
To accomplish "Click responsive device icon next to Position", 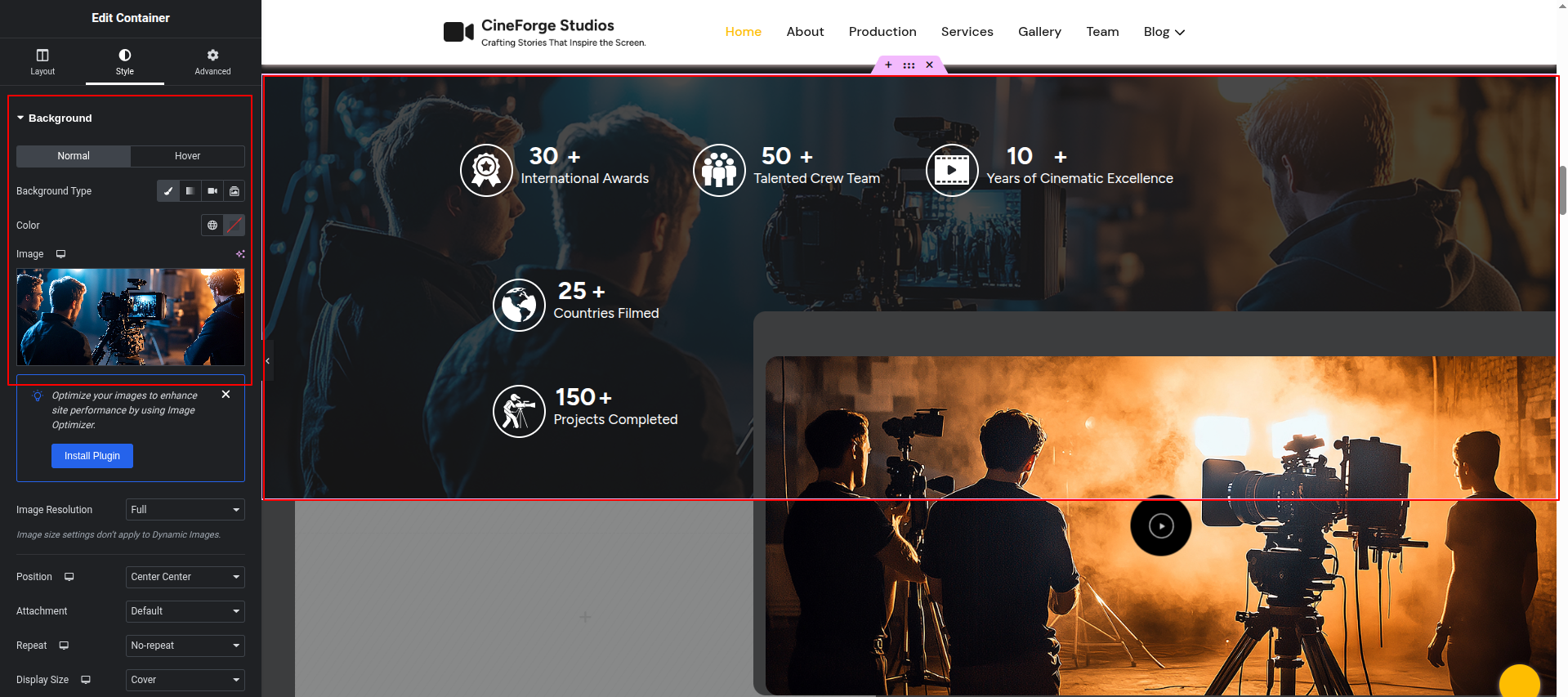I will [69, 577].
